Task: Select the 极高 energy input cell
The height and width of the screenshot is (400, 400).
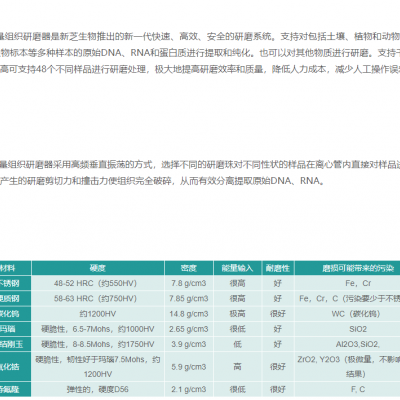Action: click(237, 314)
